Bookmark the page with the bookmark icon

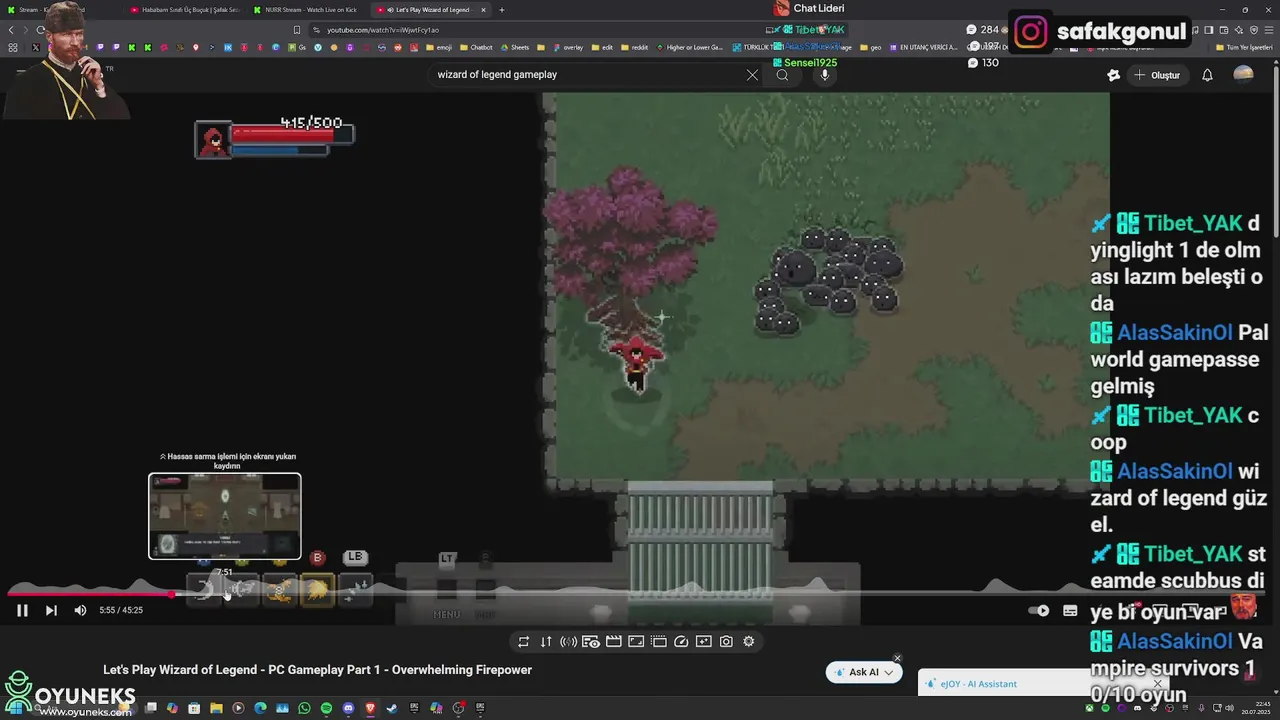pyautogui.click(x=297, y=30)
